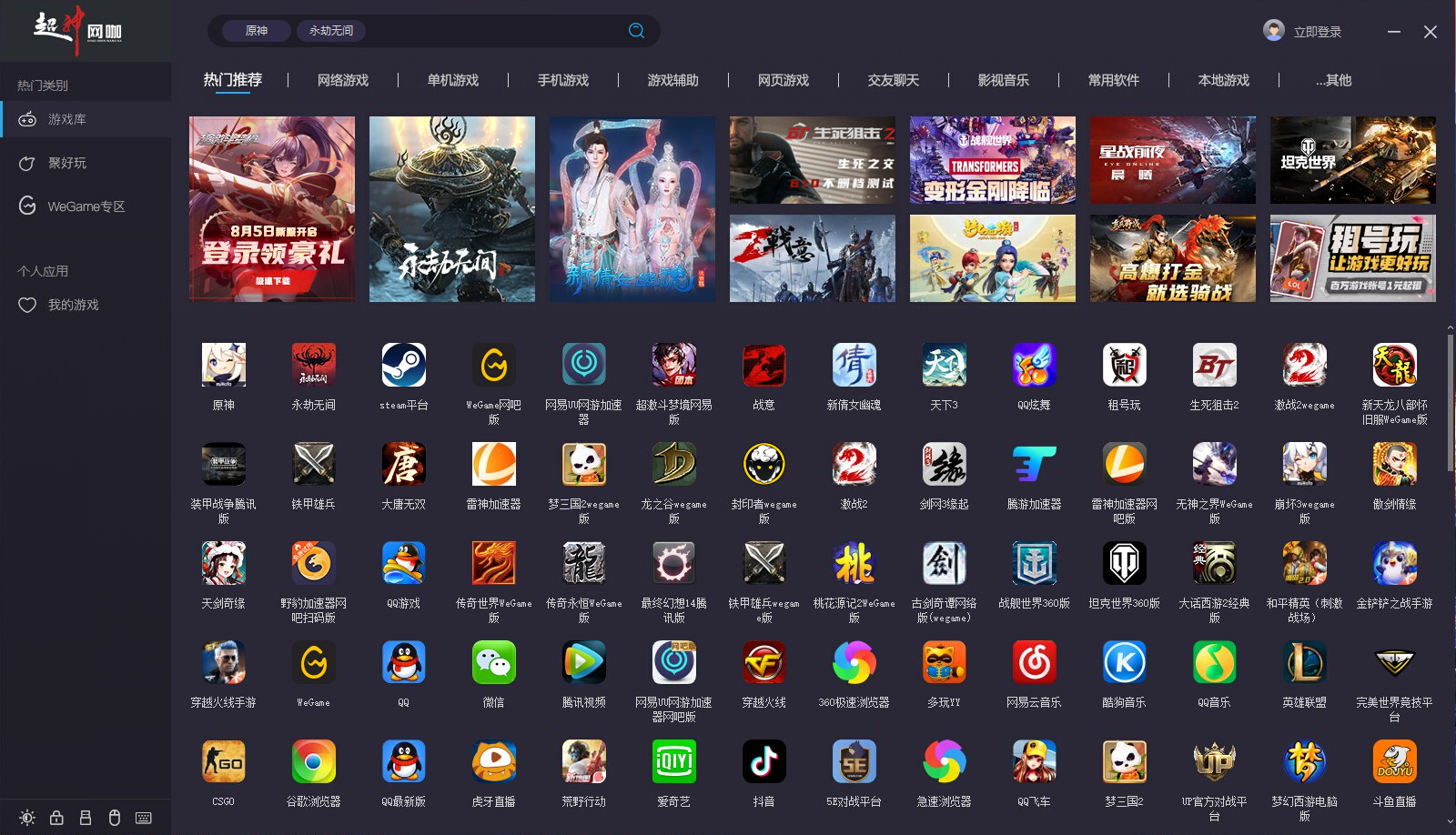Open brightness settings icon in bottom bar
1456x835 pixels.
pyautogui.click(x=27, y=818)
